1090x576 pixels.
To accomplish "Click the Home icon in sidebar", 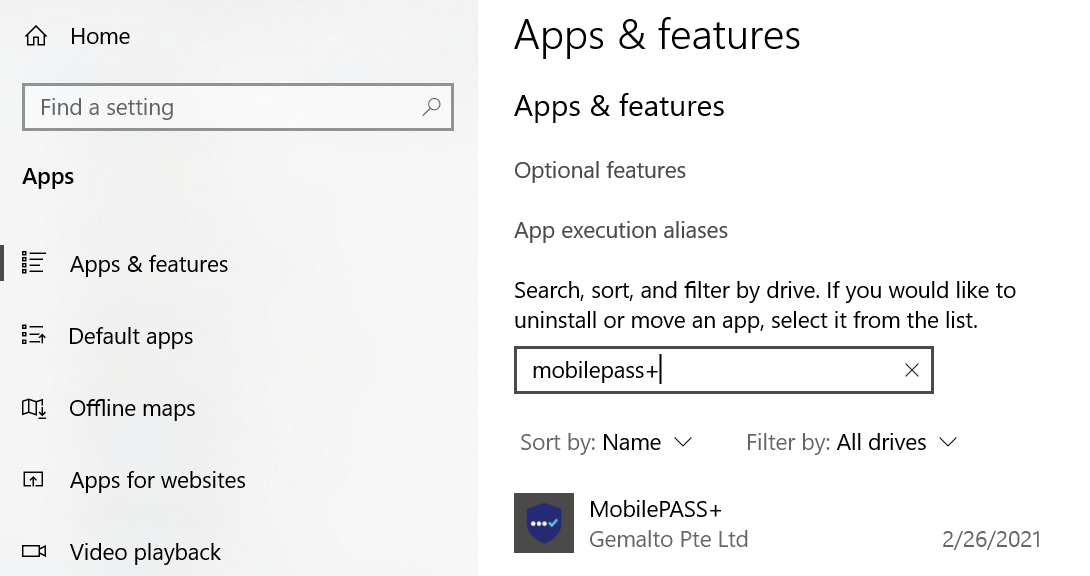I will click(36, 37).
